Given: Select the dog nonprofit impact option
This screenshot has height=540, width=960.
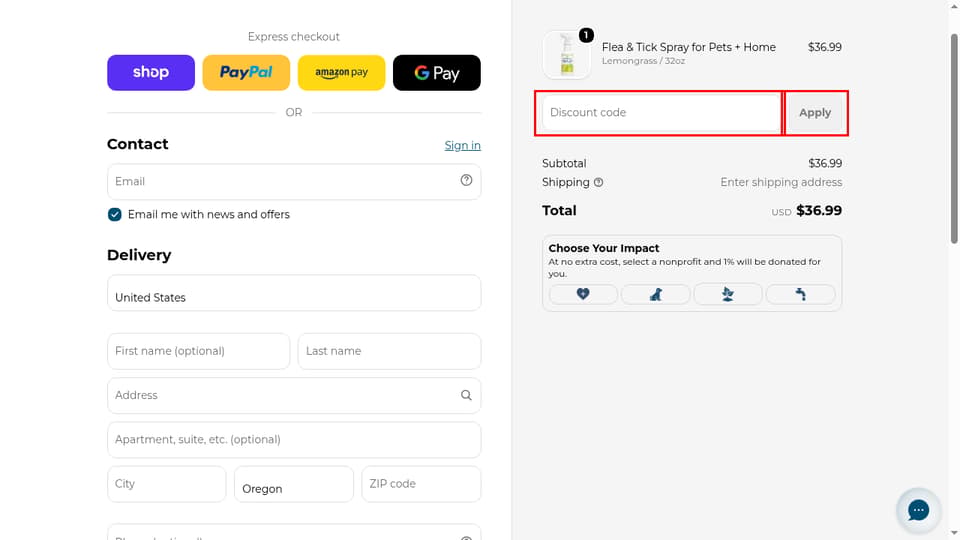Looking at the screenshot, I should 655,294.
